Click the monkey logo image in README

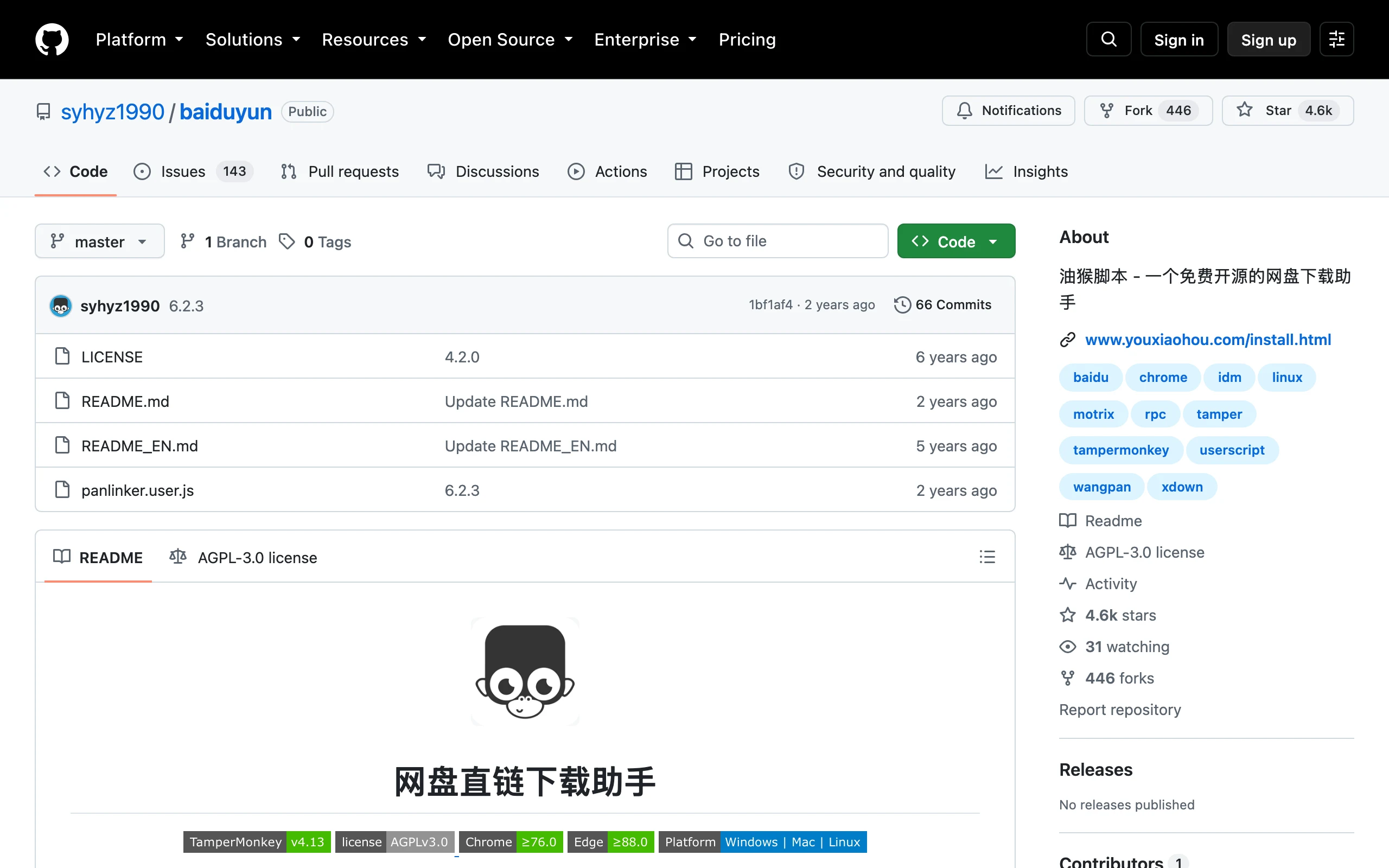pyautogui.click(x=525, y=671)
